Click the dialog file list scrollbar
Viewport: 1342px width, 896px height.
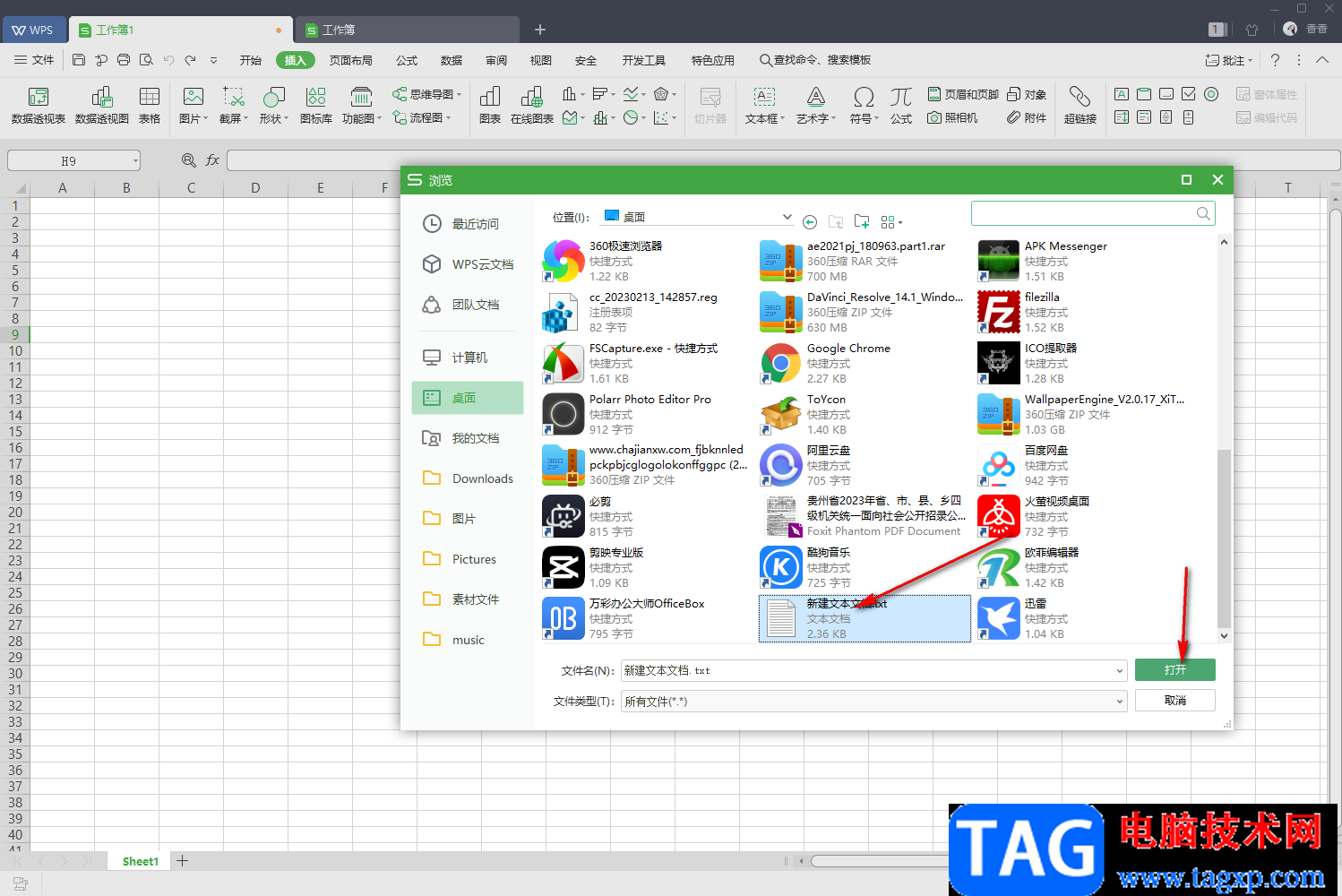pos(1224,538)
